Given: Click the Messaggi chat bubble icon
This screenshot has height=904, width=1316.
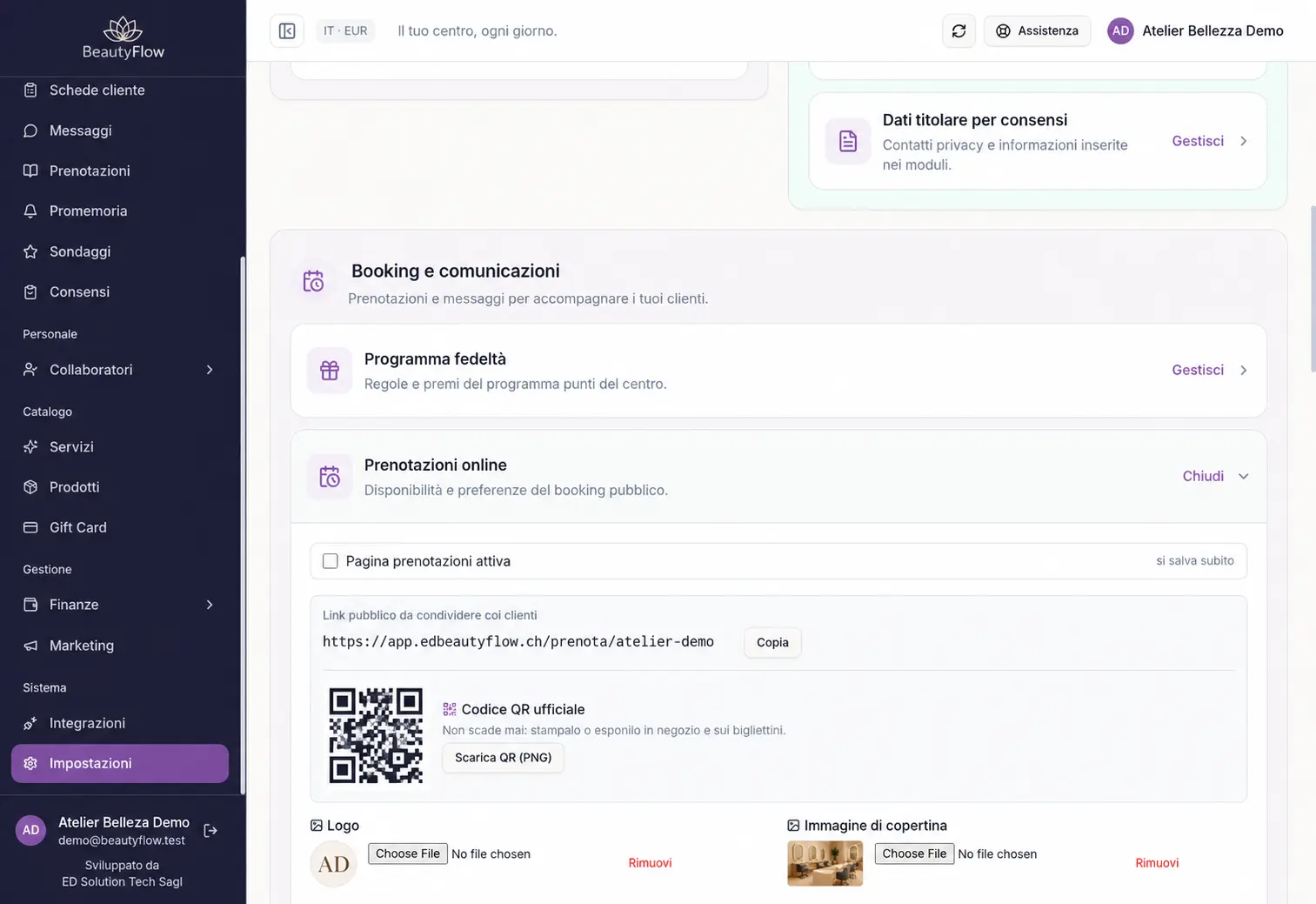Looking at the screenshot, I should pyautogui.click(x=30, y=131).
